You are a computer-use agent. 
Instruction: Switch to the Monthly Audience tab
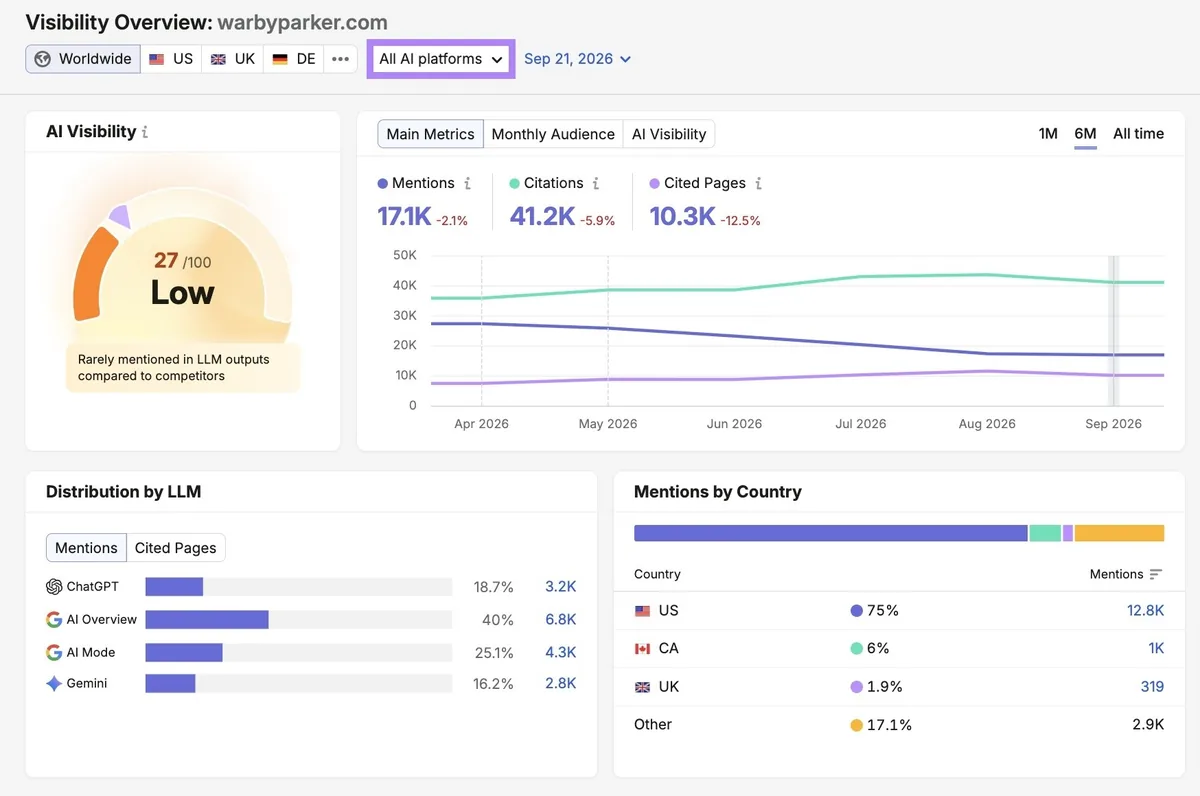(x=553, y=134)
